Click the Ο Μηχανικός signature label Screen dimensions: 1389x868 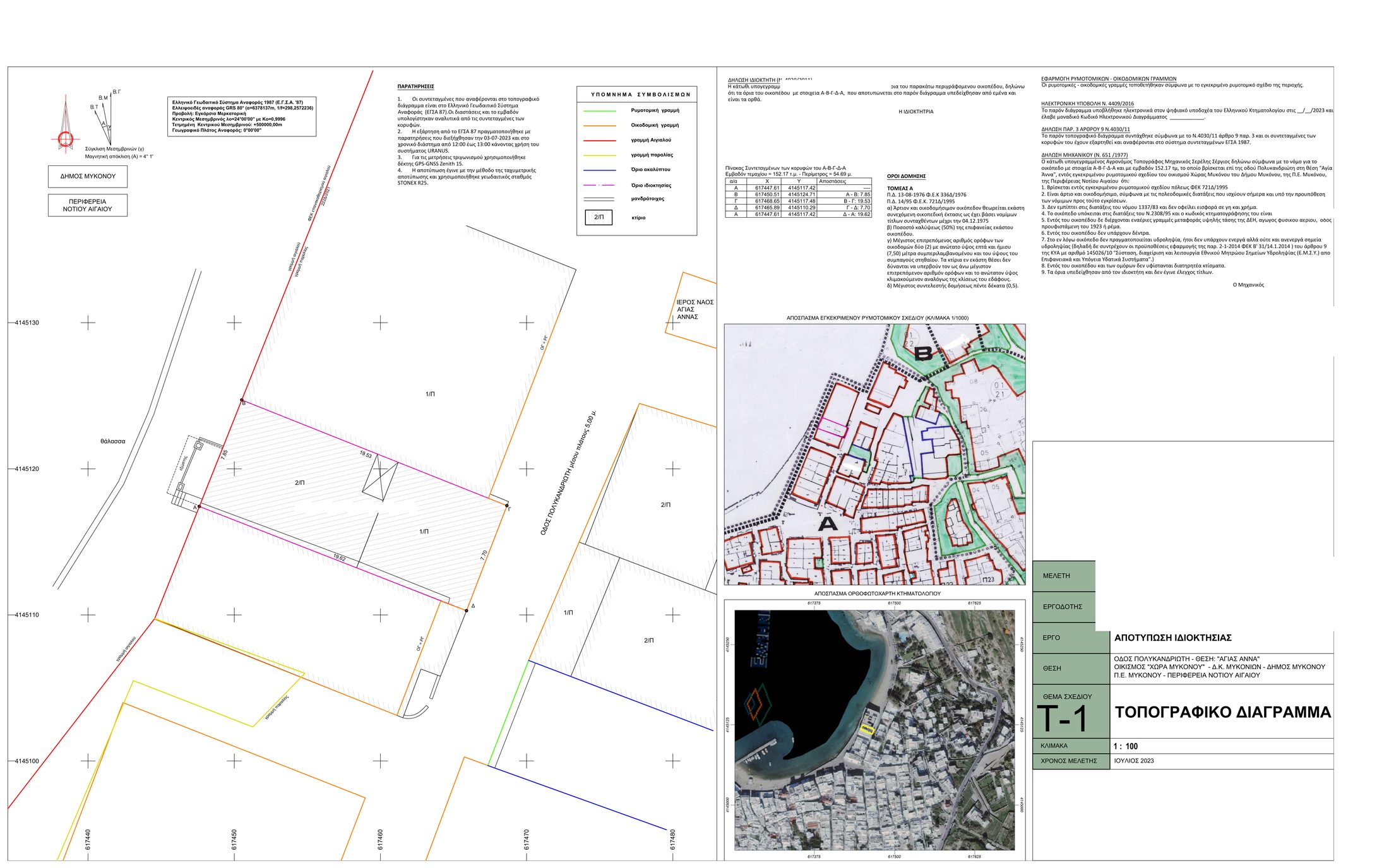pyautogui.click(x=1248, y=285)
